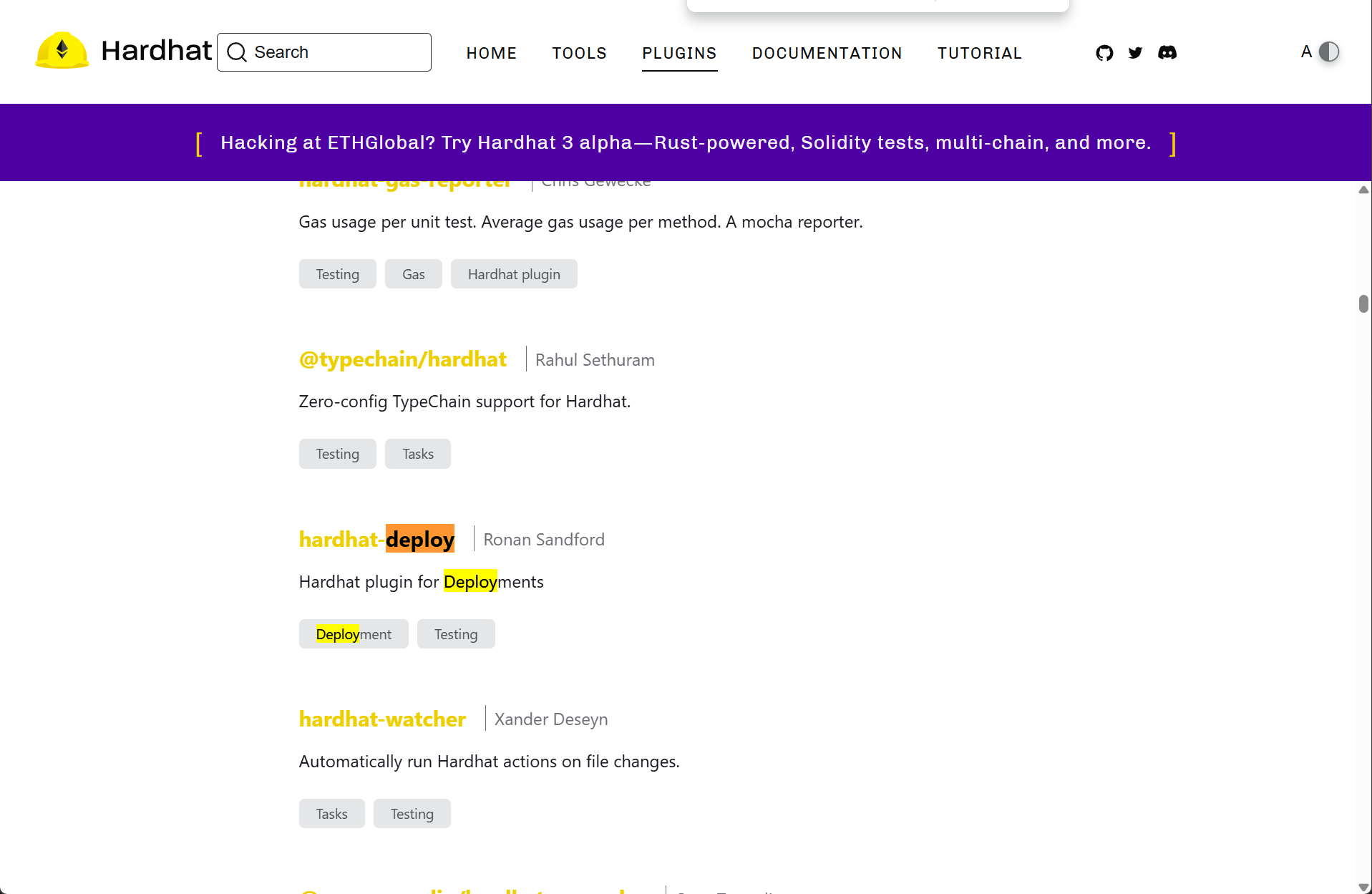Click the Hardhat wordmark text
Screen dimensions: 1372x894
pyautogui.click(x=156, y=51)
